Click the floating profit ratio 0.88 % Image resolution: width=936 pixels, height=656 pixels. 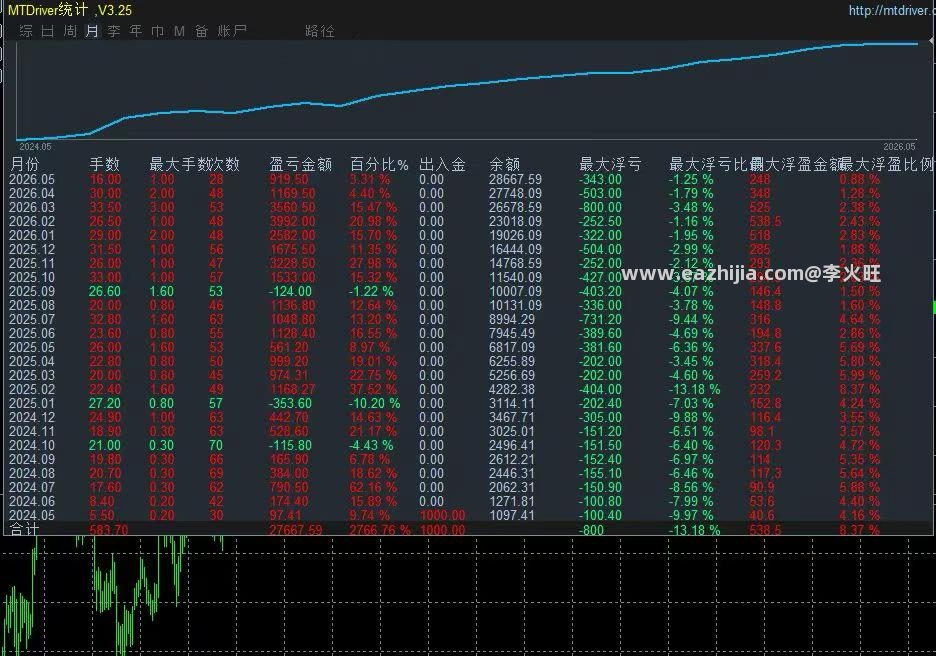pyautogui.click(x=860, y=179)
